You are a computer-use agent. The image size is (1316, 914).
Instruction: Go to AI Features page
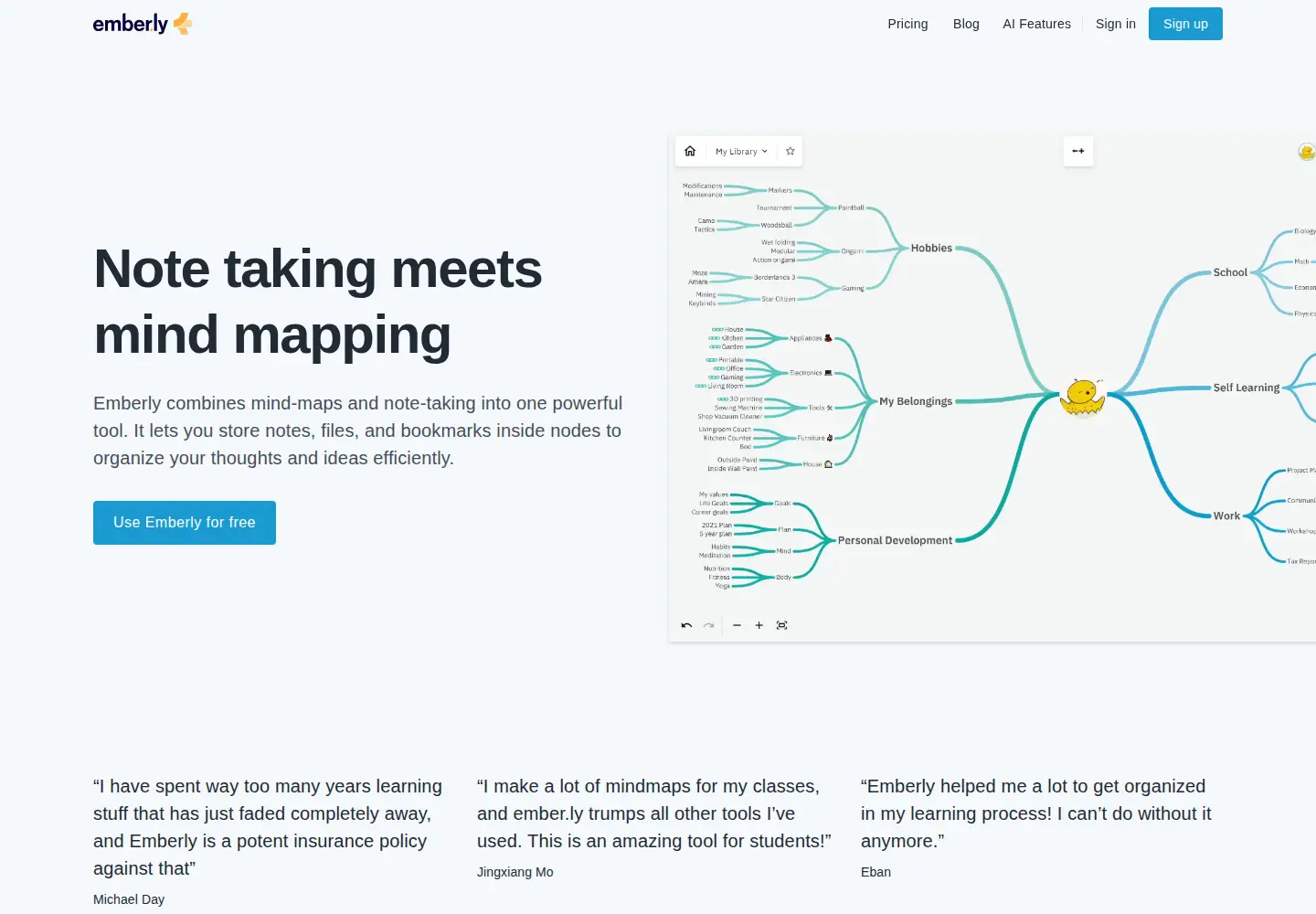(1036, 24)
